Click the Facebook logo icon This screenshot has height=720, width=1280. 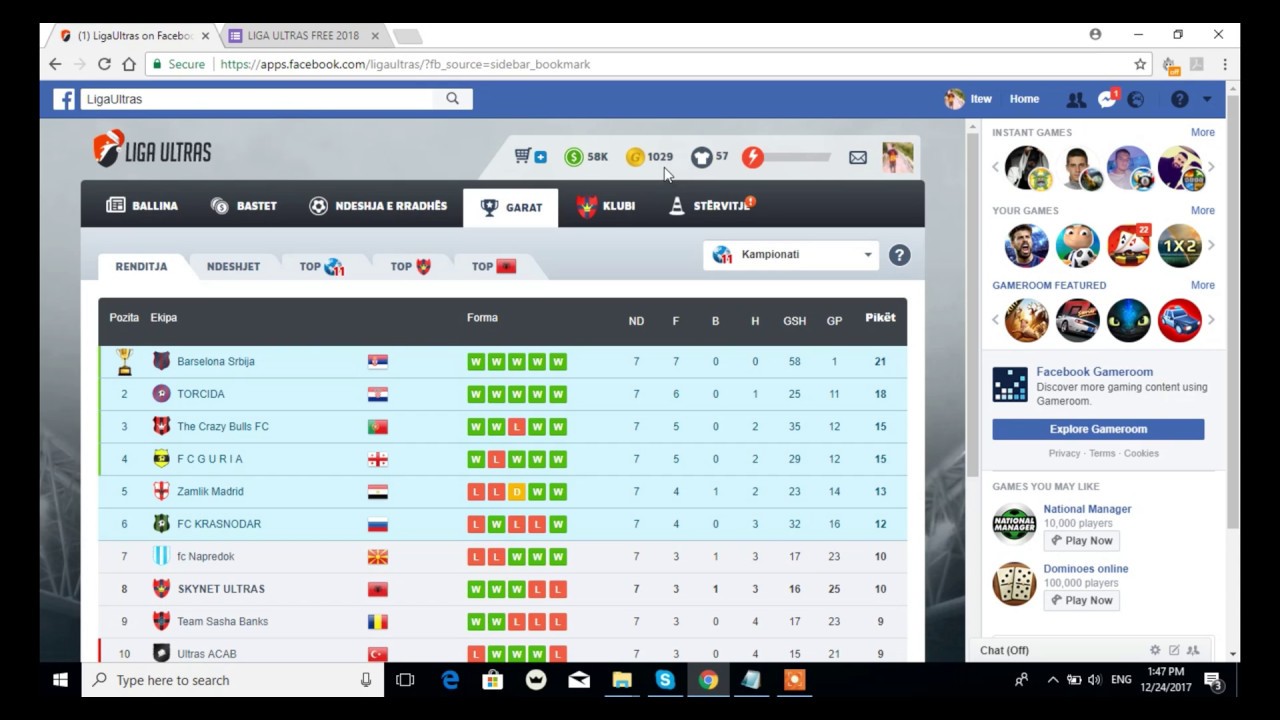64,99
